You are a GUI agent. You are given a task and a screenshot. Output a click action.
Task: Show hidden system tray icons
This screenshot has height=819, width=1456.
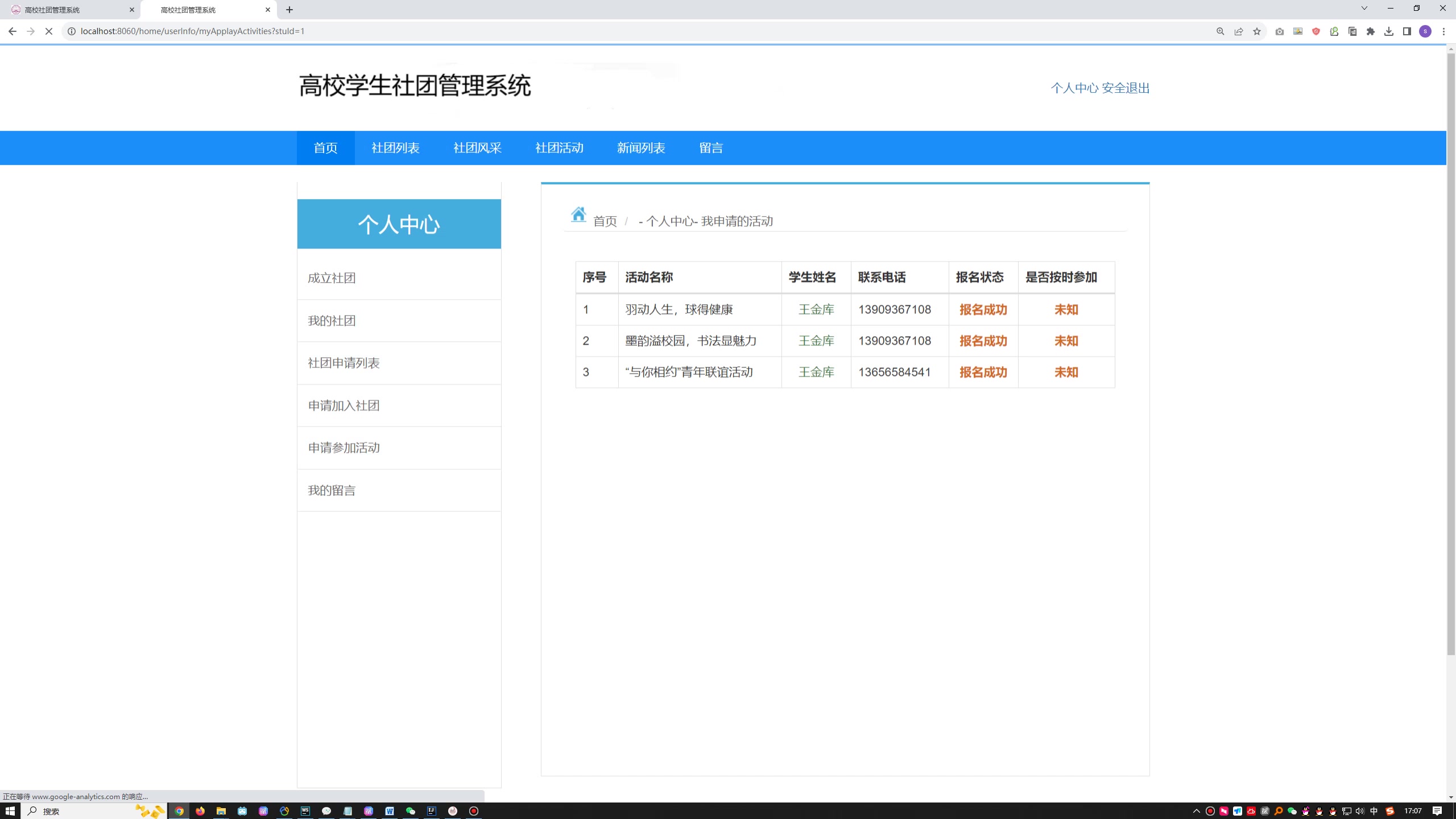click(1196, 811)
